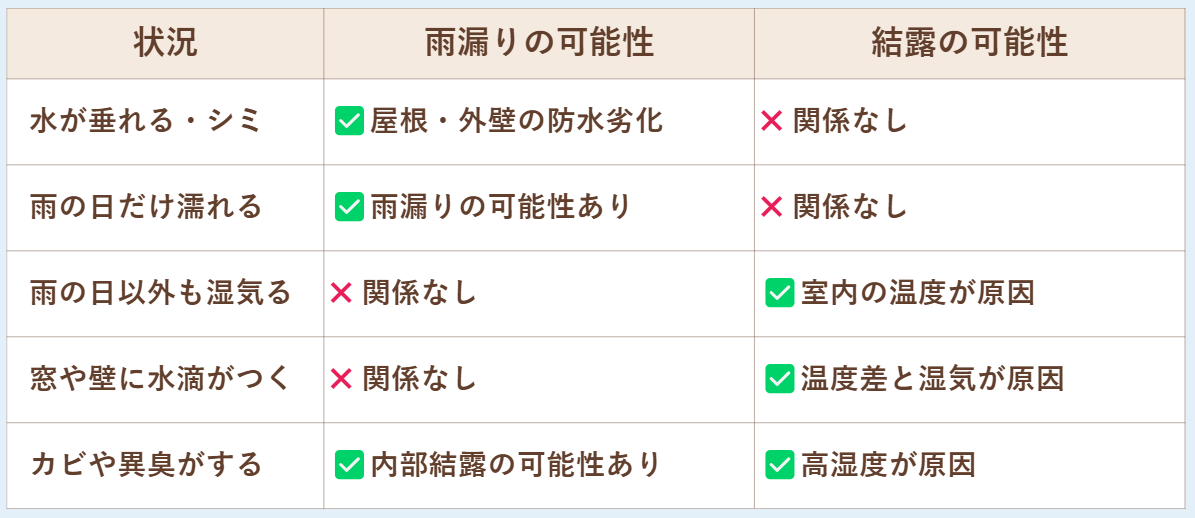The height and width of the screenshot is (518, 1195).
Task: Select the 雨漏りの可能性 column header
Action: 540,44
